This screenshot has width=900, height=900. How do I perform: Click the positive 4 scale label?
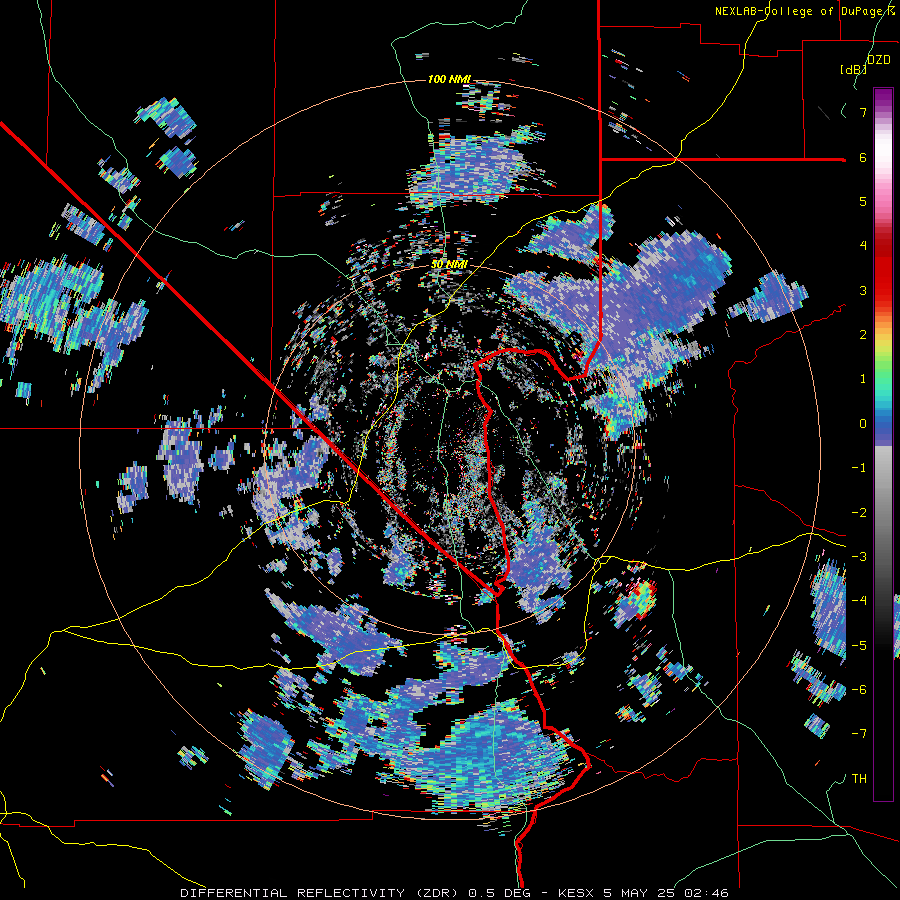coord(863,246)
